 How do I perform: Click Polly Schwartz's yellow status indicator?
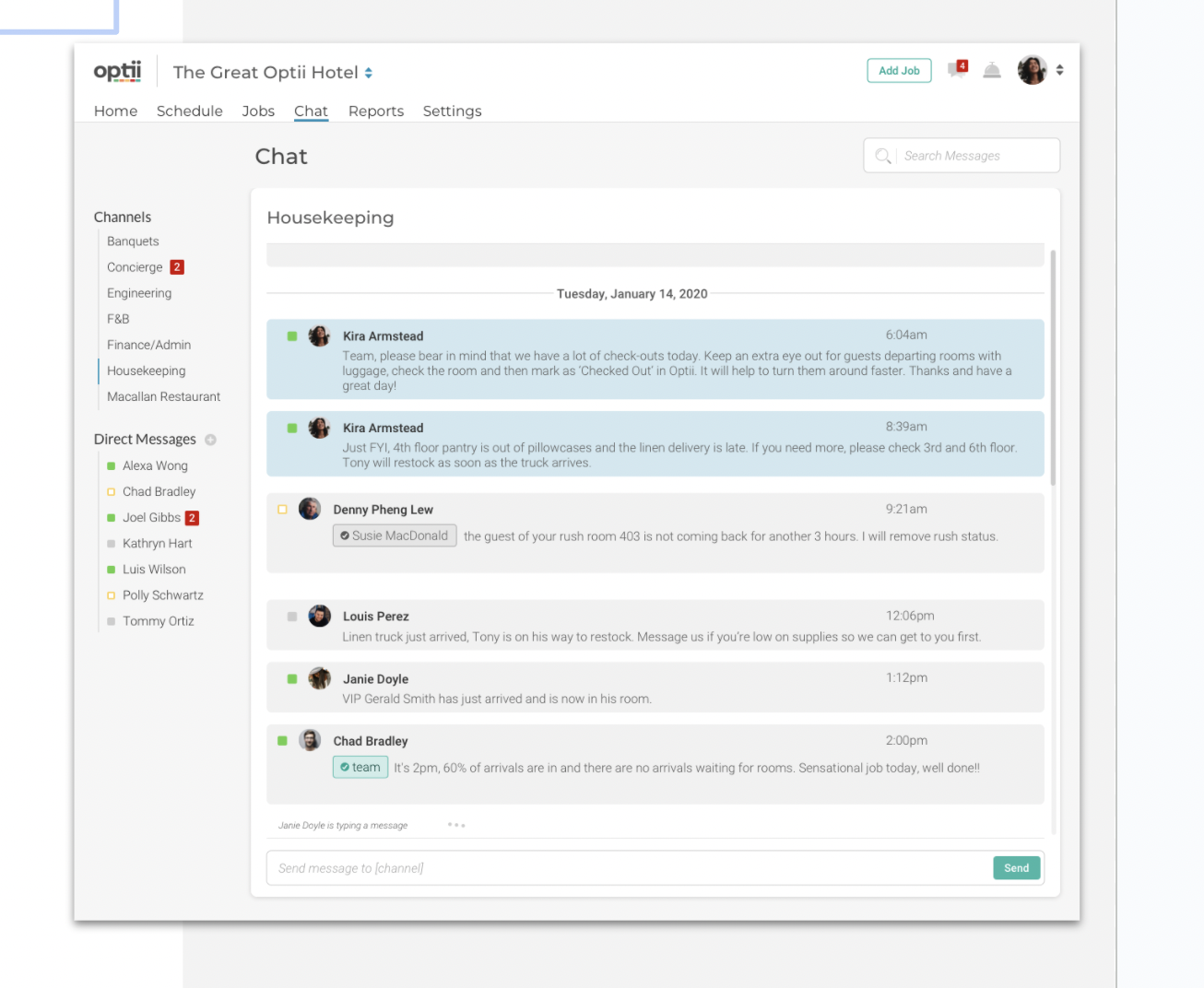[x=112, y=595]
